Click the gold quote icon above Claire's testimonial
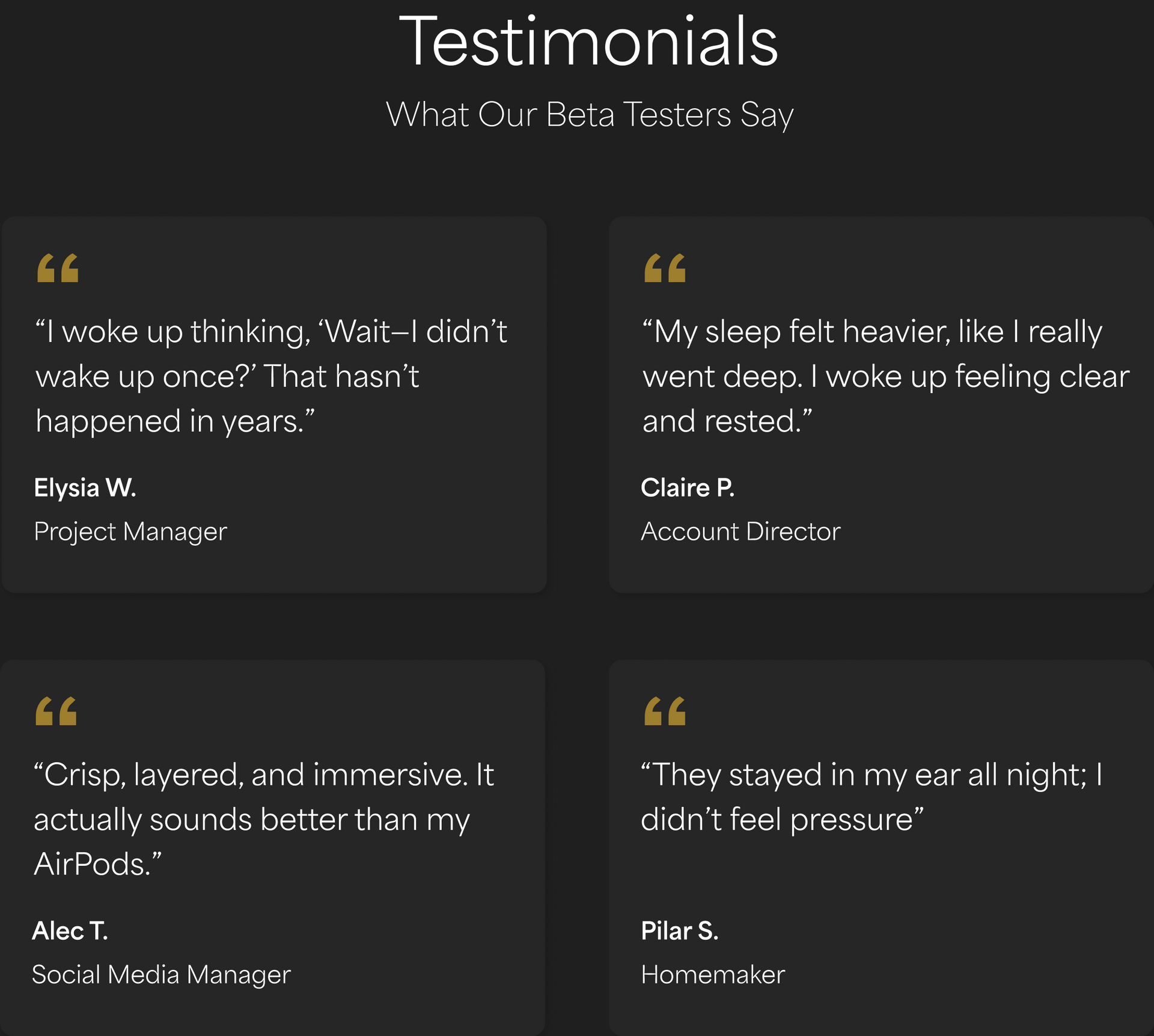The image size is (1154, 1036). [665, 268]
